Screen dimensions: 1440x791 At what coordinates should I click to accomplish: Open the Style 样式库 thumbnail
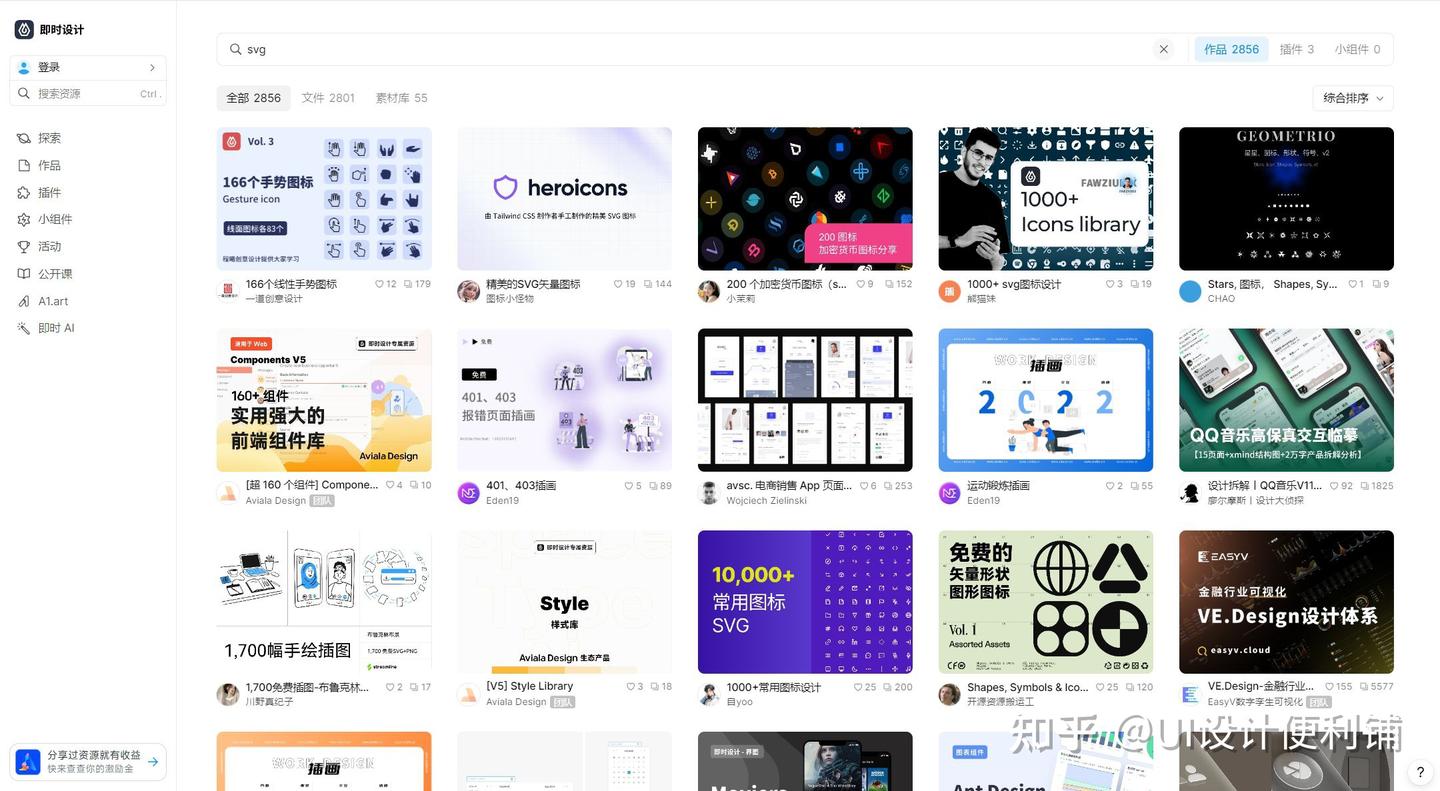click(x=564, y=602)
